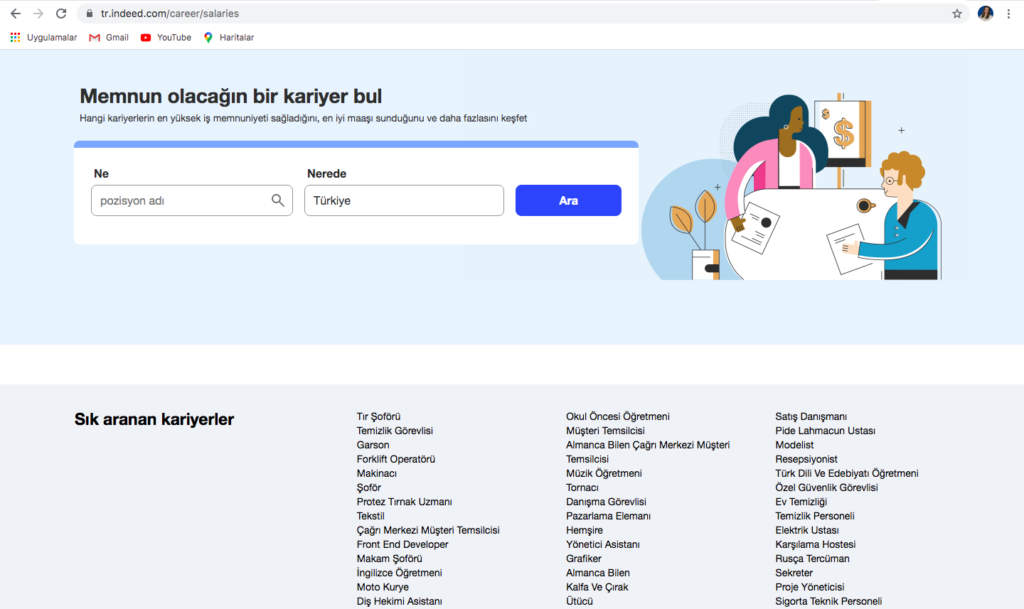Screen dimensions: 1024x609
Task: Reload the page with refresh icon
Action: point(61,14)
